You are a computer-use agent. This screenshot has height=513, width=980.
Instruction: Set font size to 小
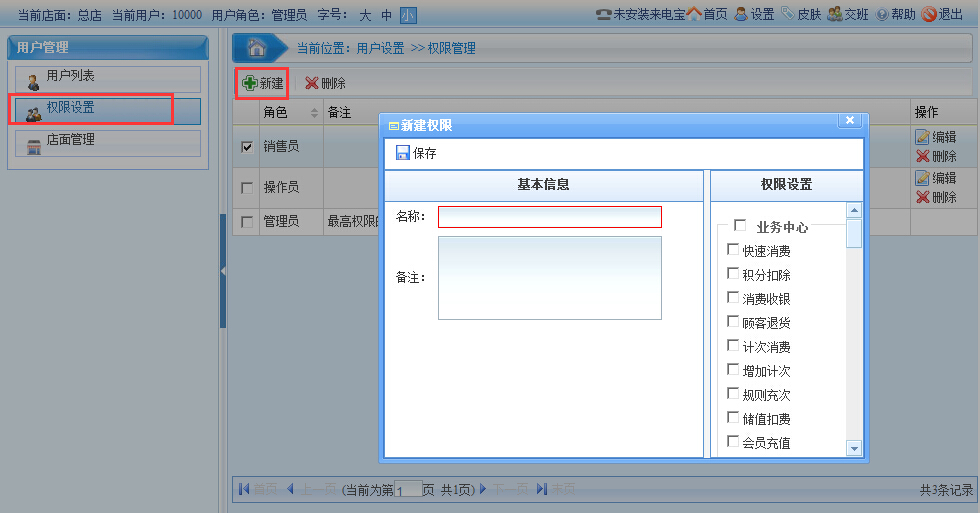(x=408, y=15)
